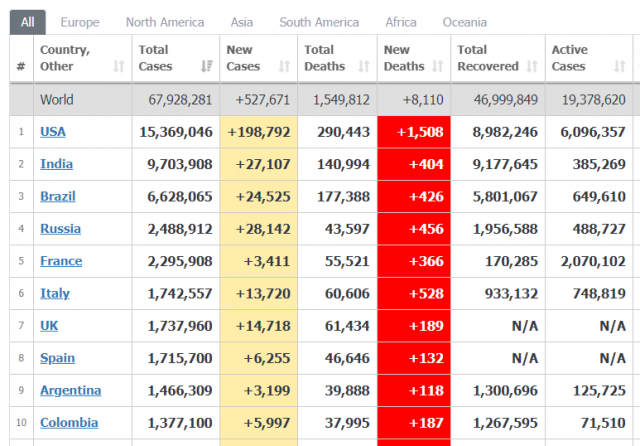
Task: Click the 'New Deaths' header label
Action: [x=404, y=58]
